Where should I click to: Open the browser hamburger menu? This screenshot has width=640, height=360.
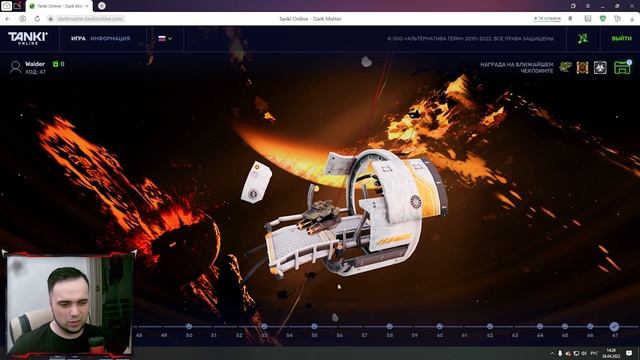588,6
